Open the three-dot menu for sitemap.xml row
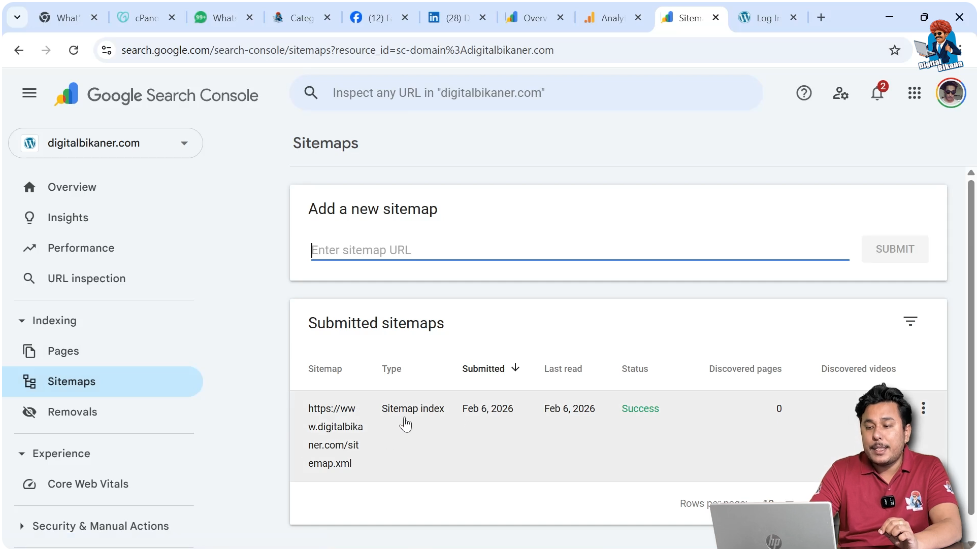Viewport: 978px width, 549px height. (923, 408)
